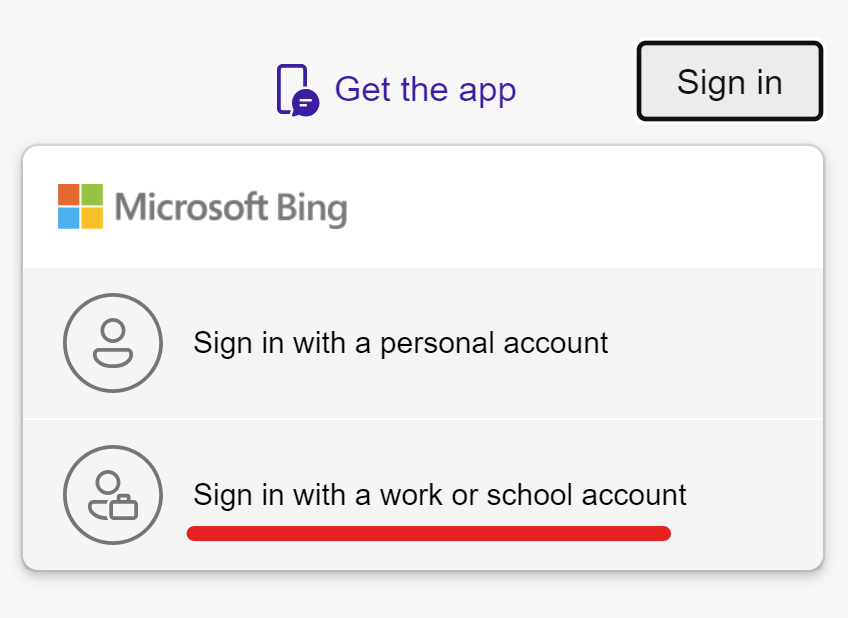The width and height of the screenshot is (848, 618).
Task: Click the red underline highlight bar
Action: coord(428,533)
